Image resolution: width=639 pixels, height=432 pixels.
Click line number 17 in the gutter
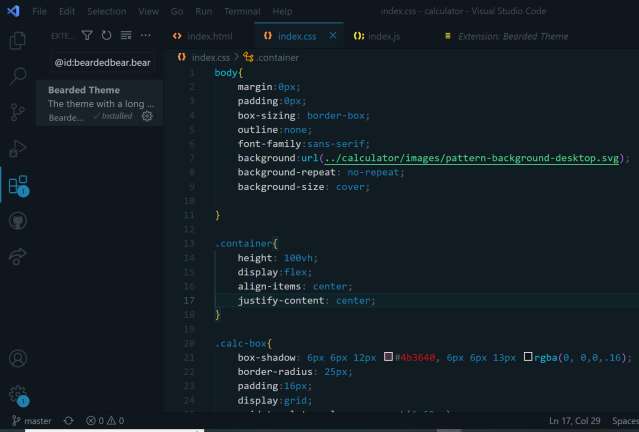[189, 300]
